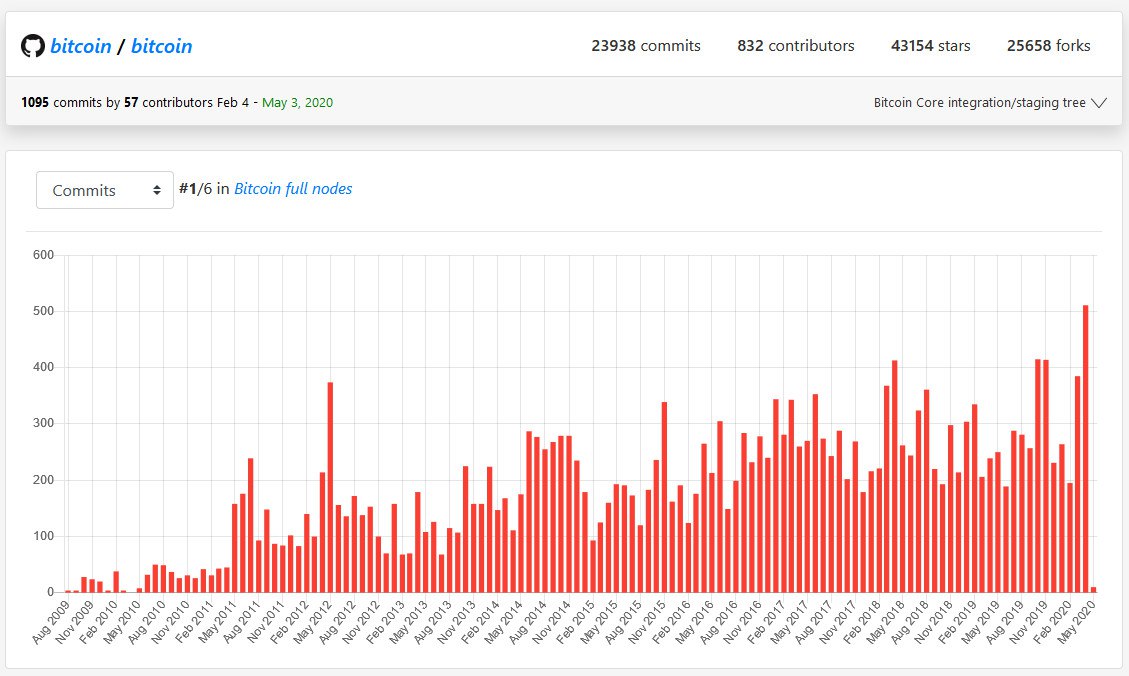Screen dimensions: 1129x676
Task: Click the 23938 commits stat
Action: [646, 45]
